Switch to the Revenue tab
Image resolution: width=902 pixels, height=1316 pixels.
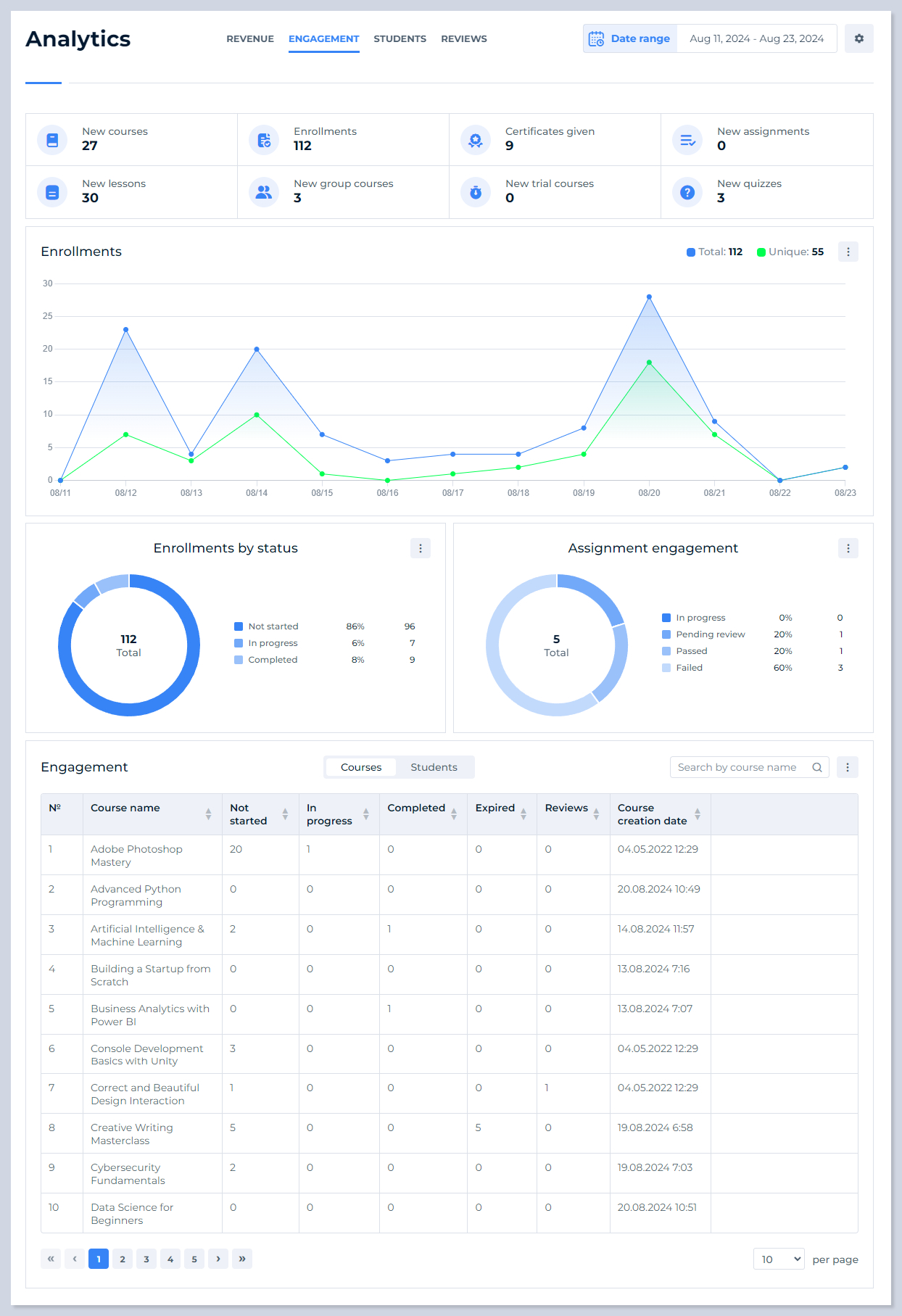click(250, 39)
